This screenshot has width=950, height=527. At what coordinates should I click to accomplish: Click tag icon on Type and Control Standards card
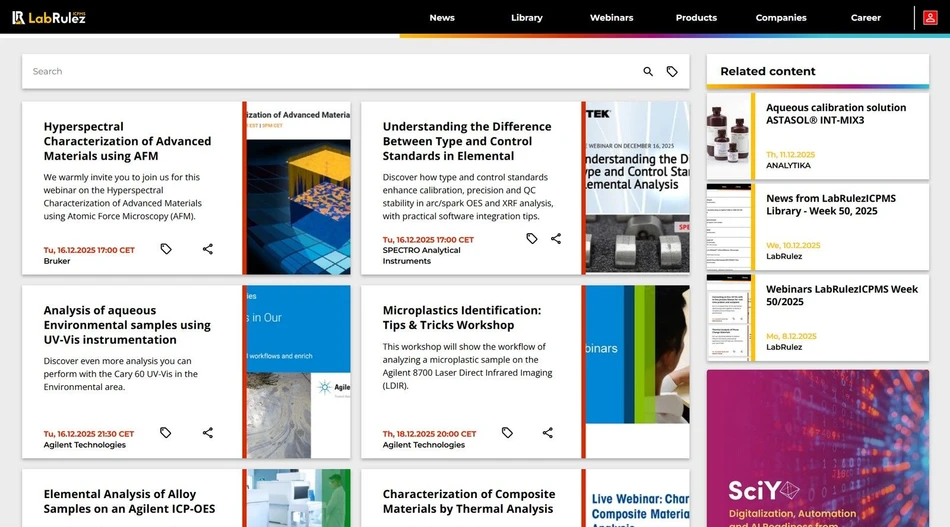(x=531, y=239)
